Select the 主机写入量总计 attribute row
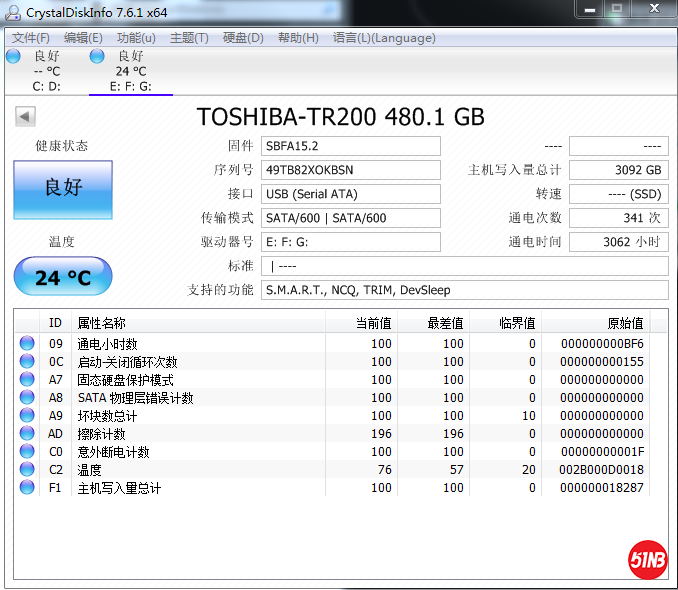 (332, 487)
